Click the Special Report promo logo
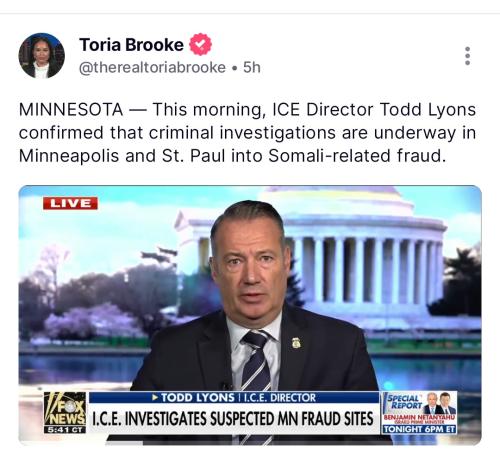The height and width of the screenshot is (463, 500). click(403, 402)
